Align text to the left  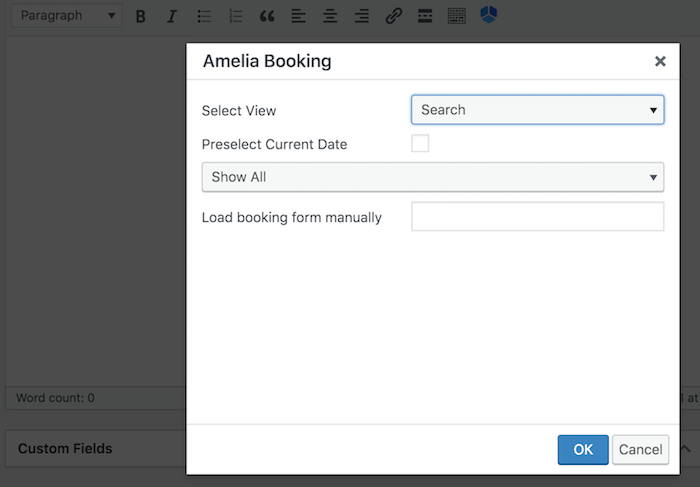tap(298, 16)
